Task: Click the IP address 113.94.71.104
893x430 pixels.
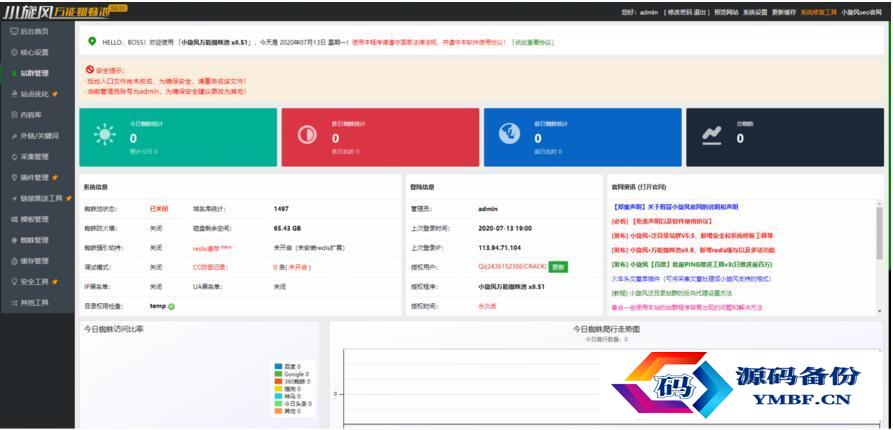Action: pyautogui.click(x=499, y=248)
